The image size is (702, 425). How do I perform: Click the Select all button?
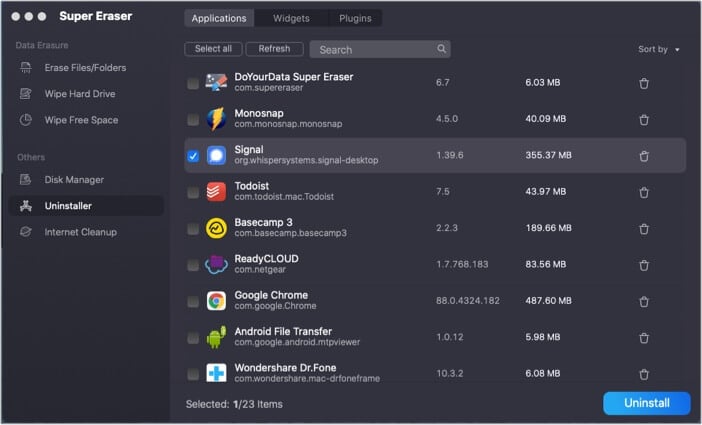[213, 49]
